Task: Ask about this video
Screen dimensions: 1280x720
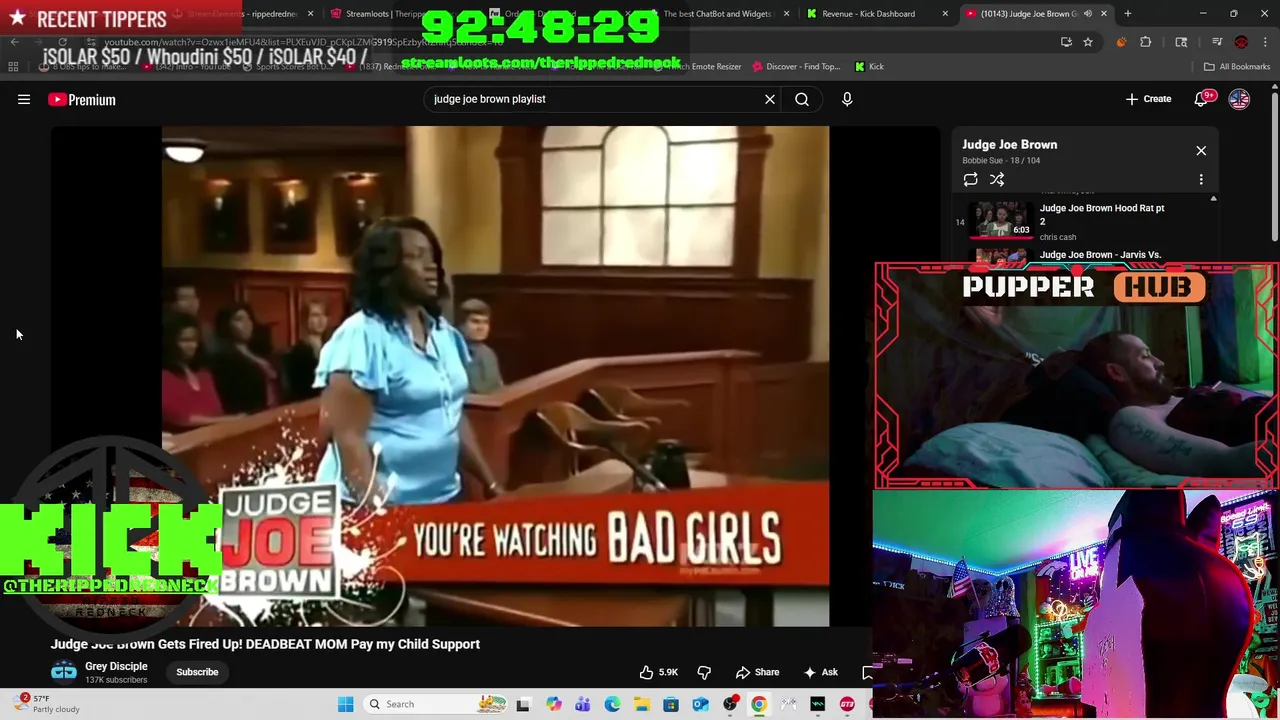Action: click(x=820, y=672)
